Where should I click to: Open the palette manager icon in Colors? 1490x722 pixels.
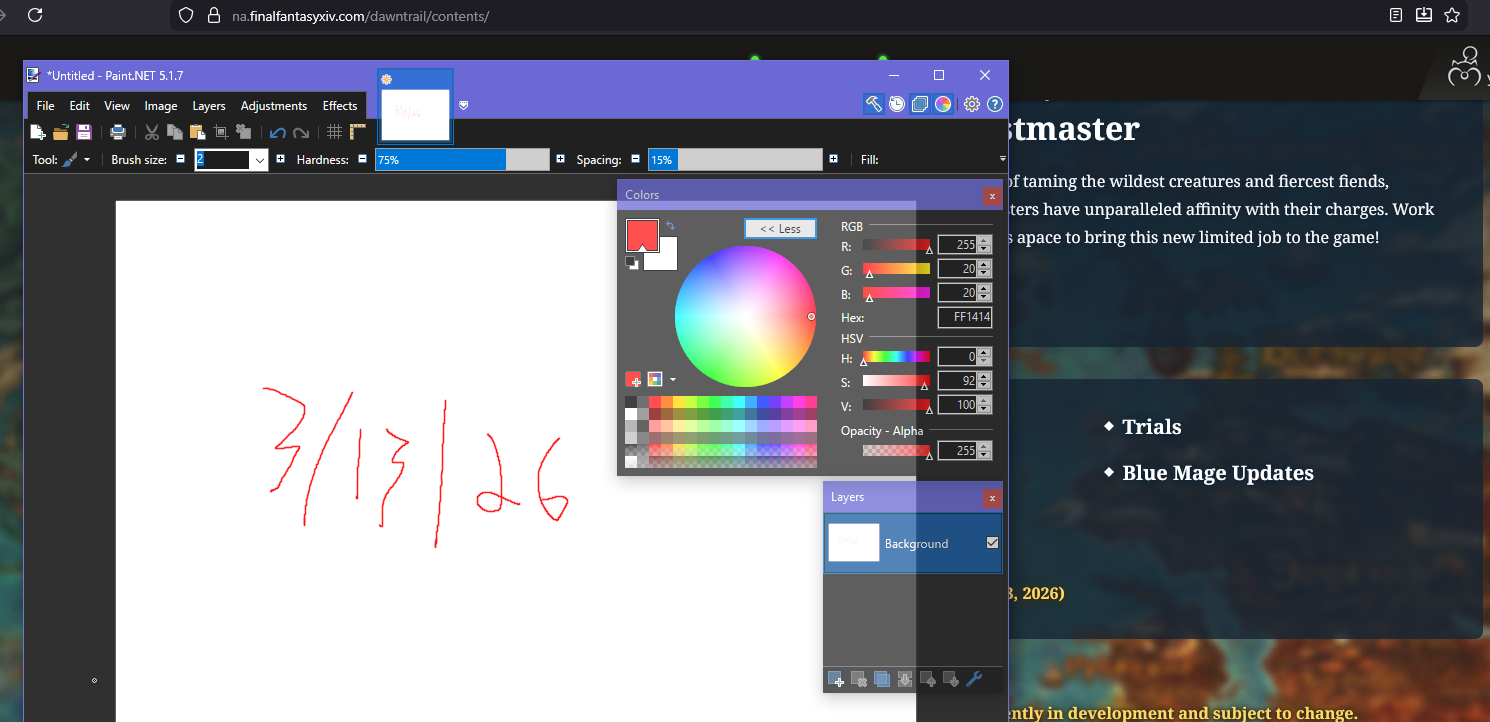[x=655, y=379]
